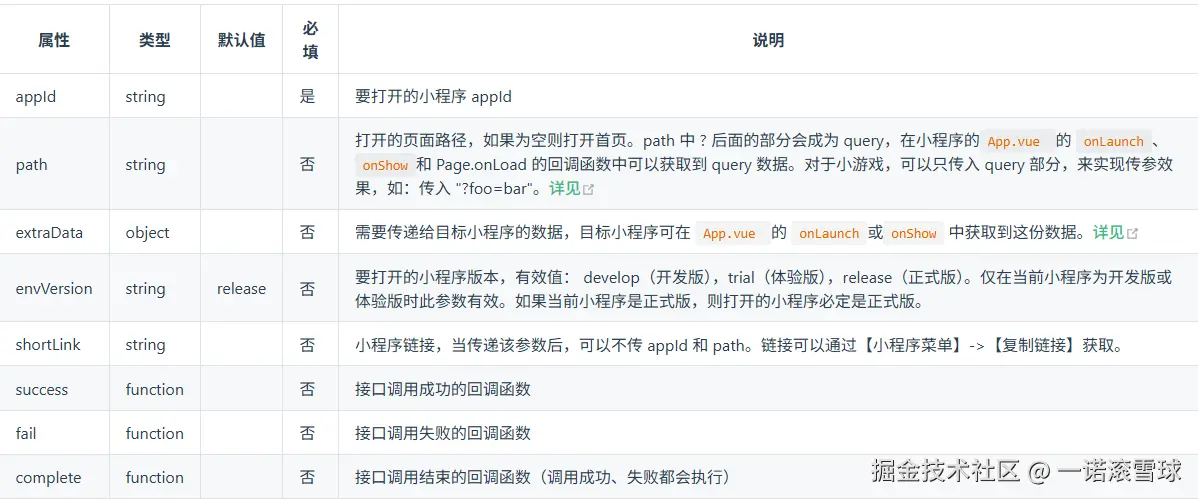Select the 默认值 column header

click(241, 40)
